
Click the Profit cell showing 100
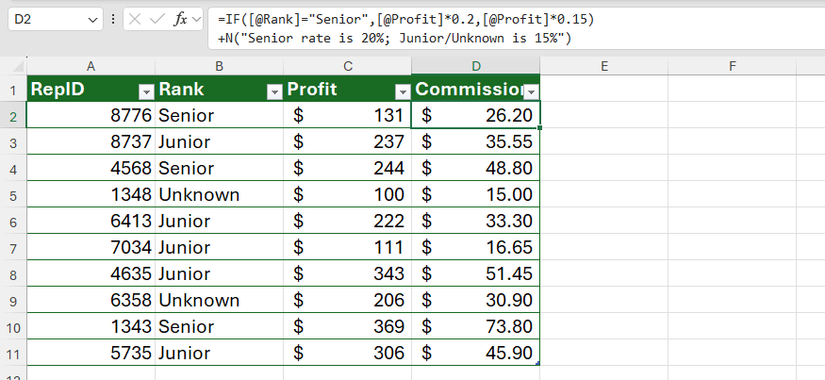[348, 194]
